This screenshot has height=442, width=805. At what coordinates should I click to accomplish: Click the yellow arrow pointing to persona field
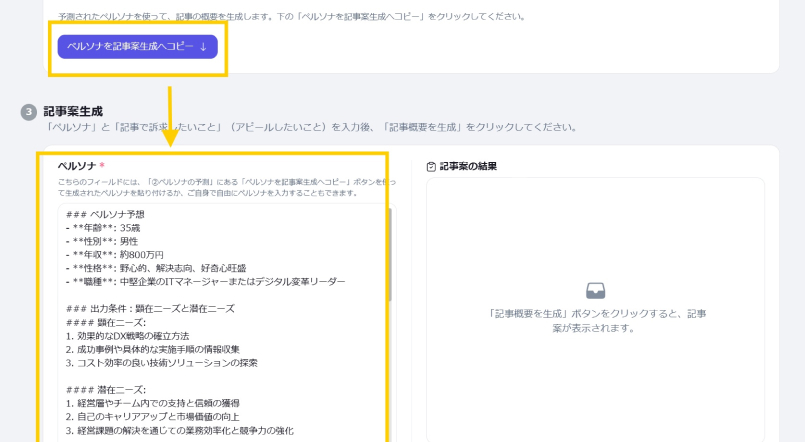(x=170, y=118)
